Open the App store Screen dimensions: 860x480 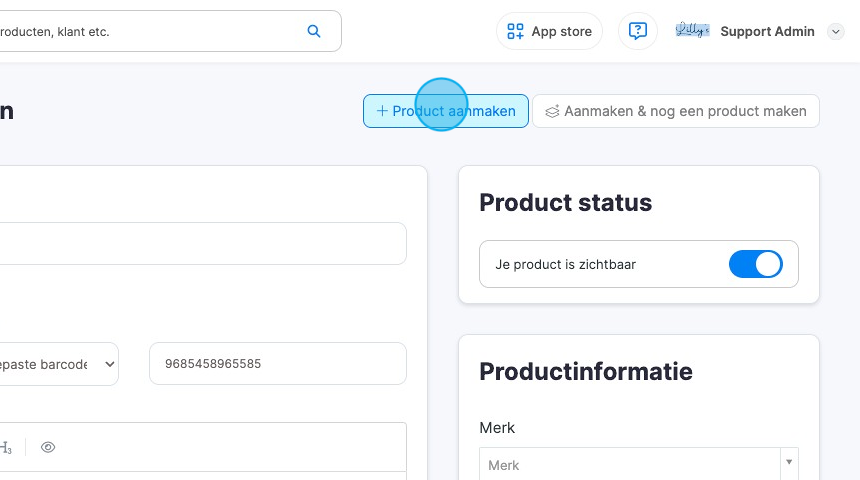point(549,31)
